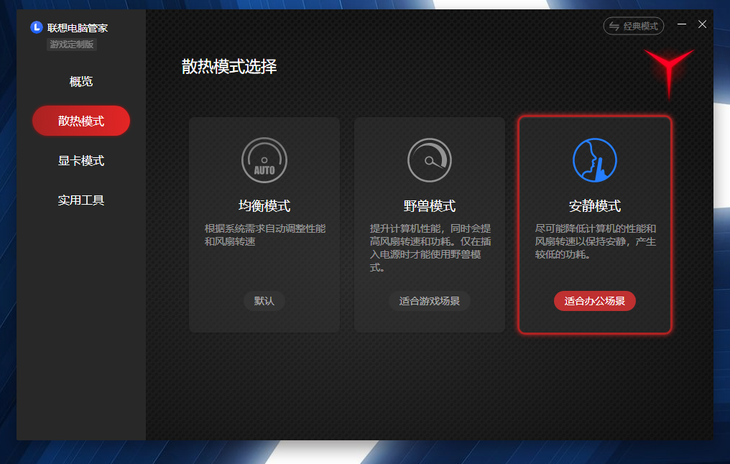730x464 pixels.
Task: Click the Lenovo "L" logo icon
Action: pyautogui.click(x=37, y=27)
